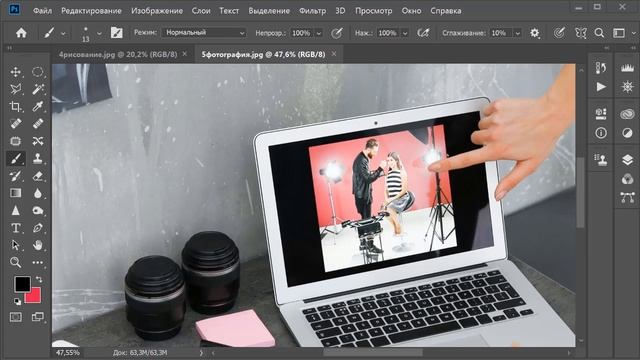Open the History panel icon
640x360 pixels.
point(601,68)
